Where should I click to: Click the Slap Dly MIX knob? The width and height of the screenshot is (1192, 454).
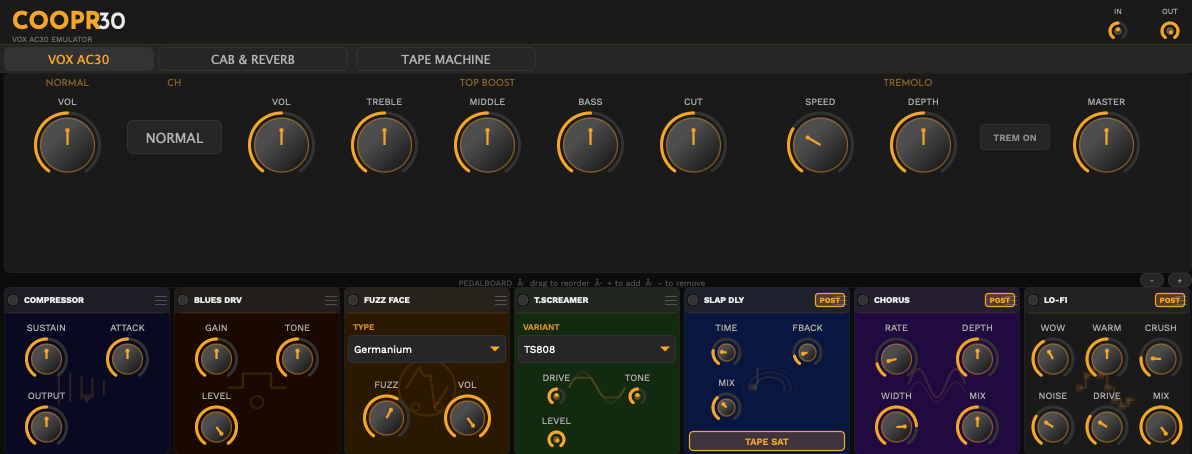(726, 408)
